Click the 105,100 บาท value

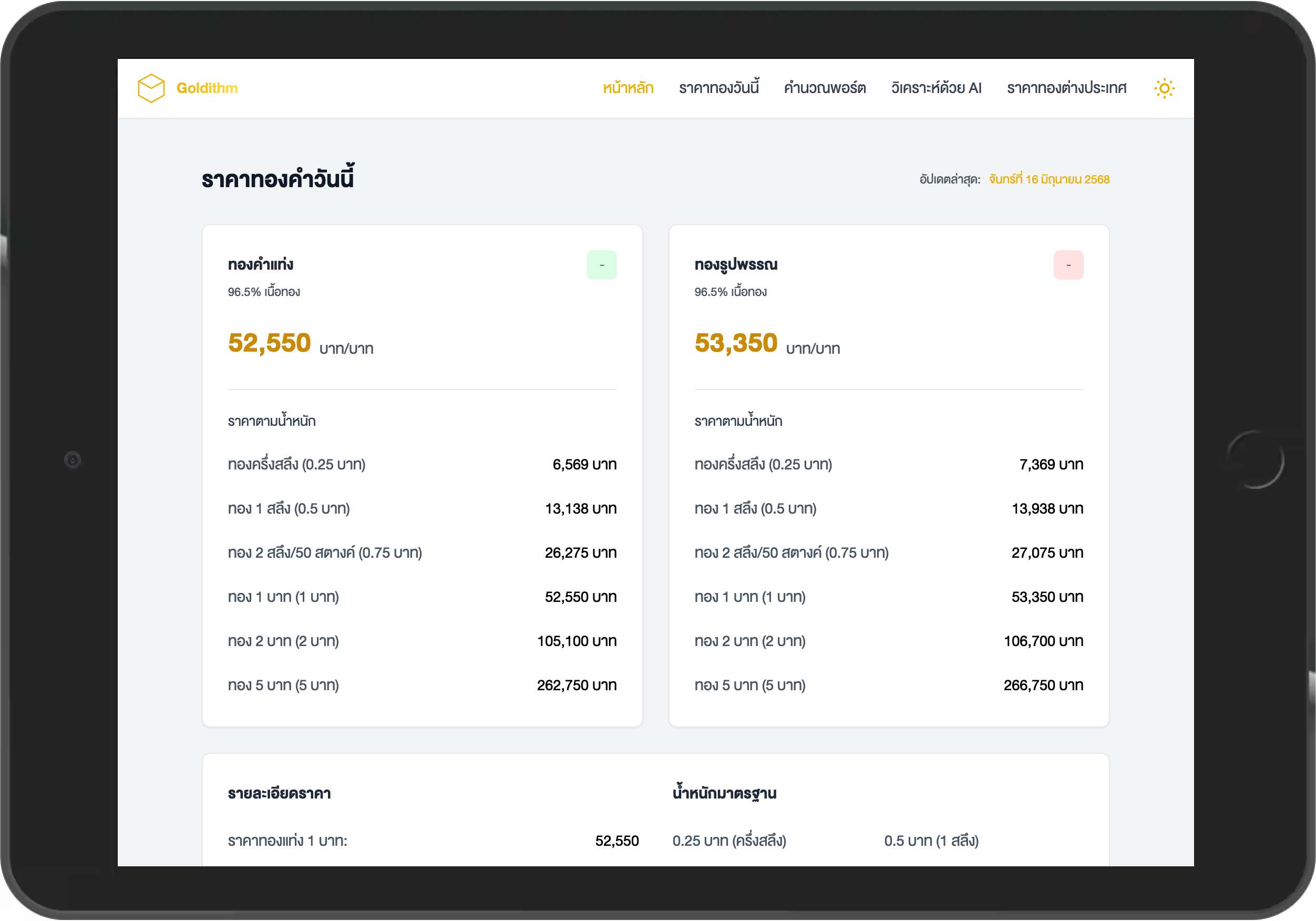tap(576, 641)
